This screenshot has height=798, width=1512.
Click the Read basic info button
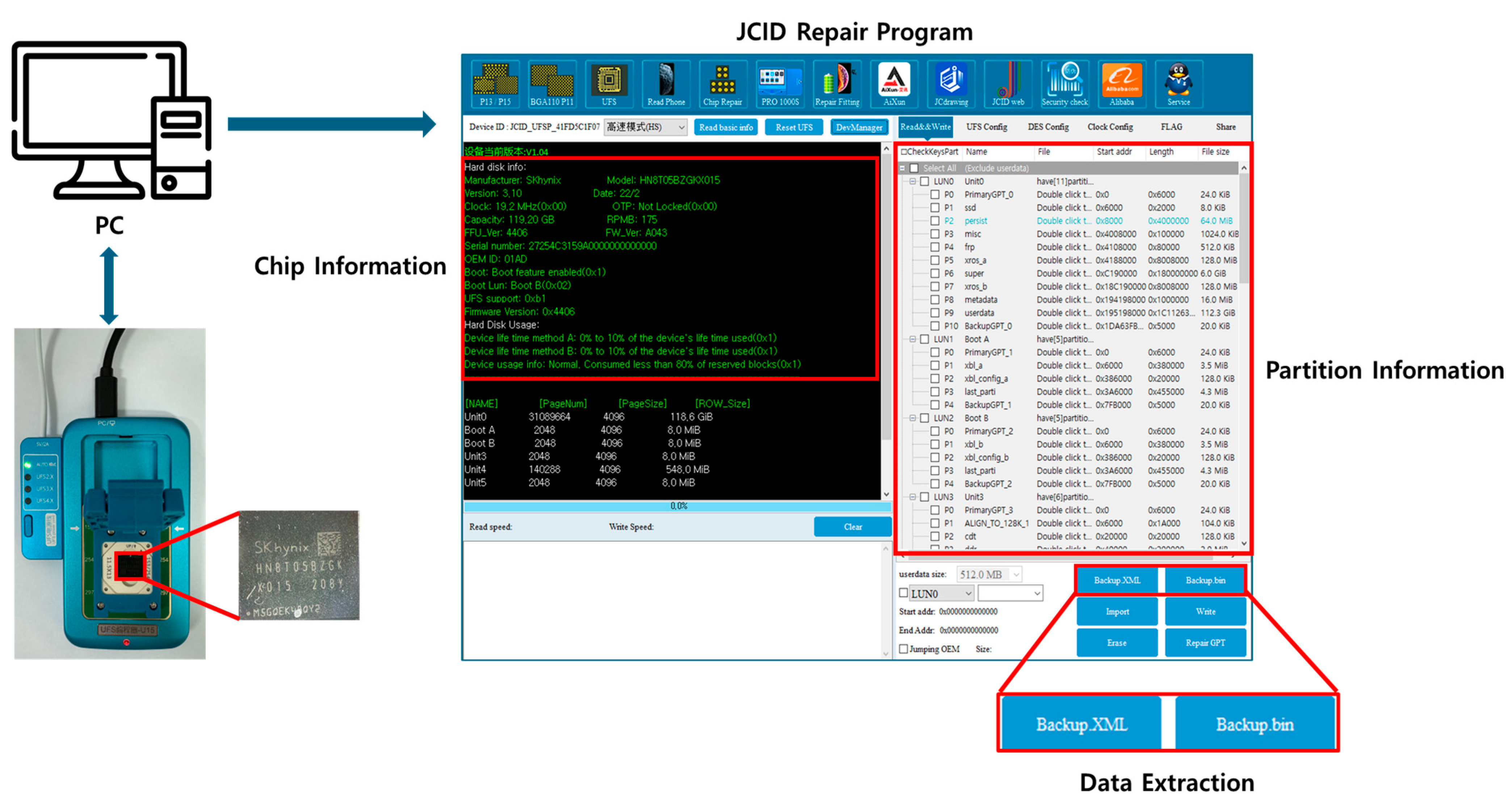(726, 127)
